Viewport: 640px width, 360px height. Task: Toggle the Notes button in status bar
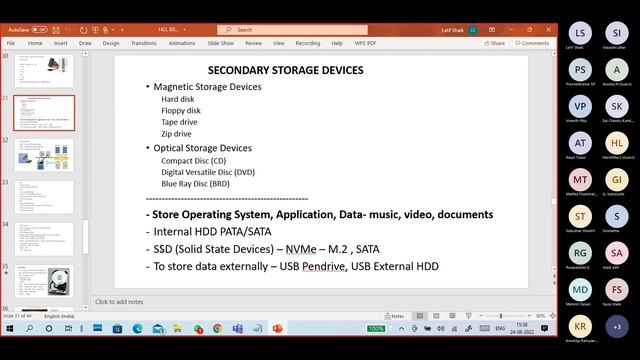pyautogui.click(x=394, y=316)
